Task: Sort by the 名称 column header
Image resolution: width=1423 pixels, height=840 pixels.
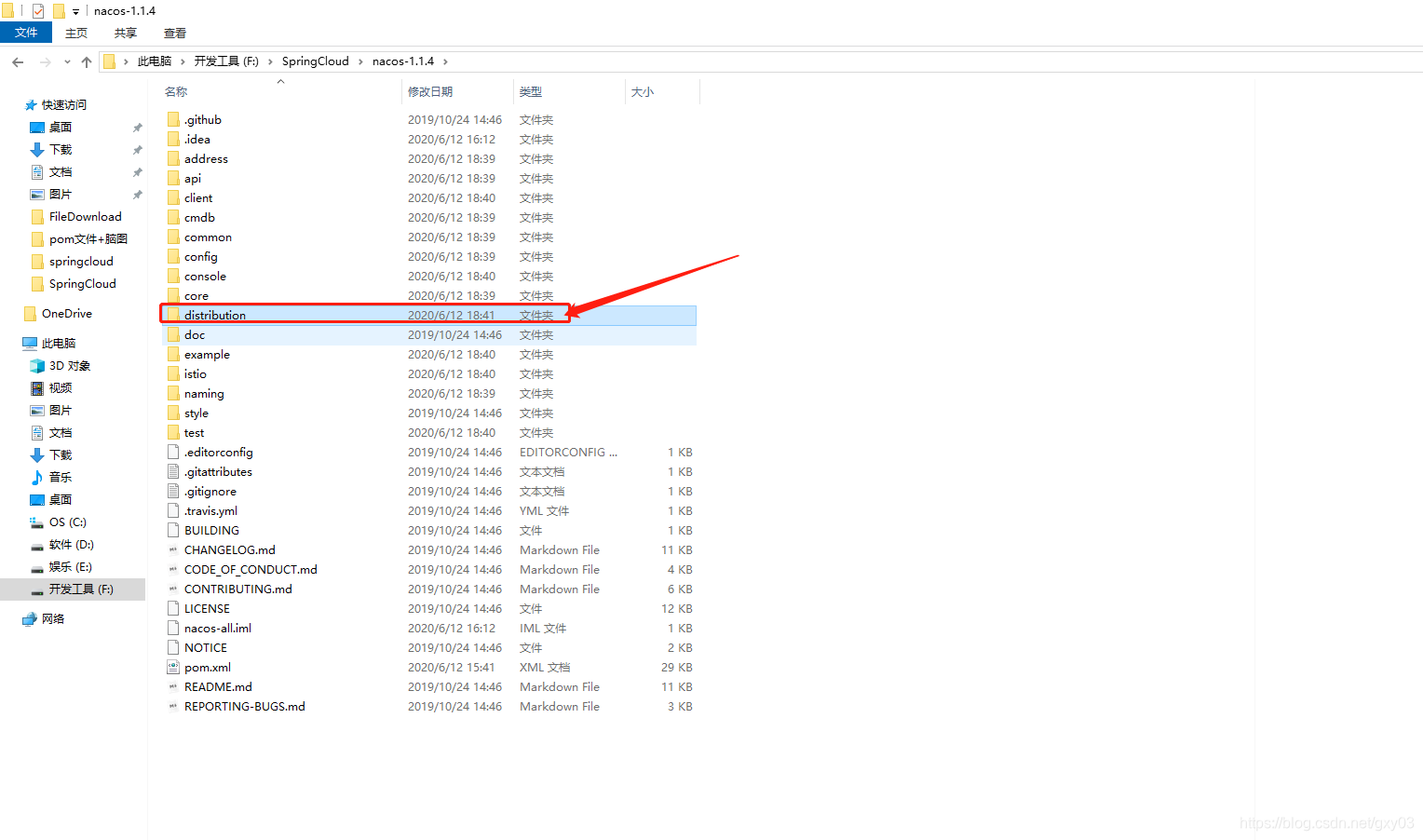Action: pyautogui.click(x=176, y=92)
